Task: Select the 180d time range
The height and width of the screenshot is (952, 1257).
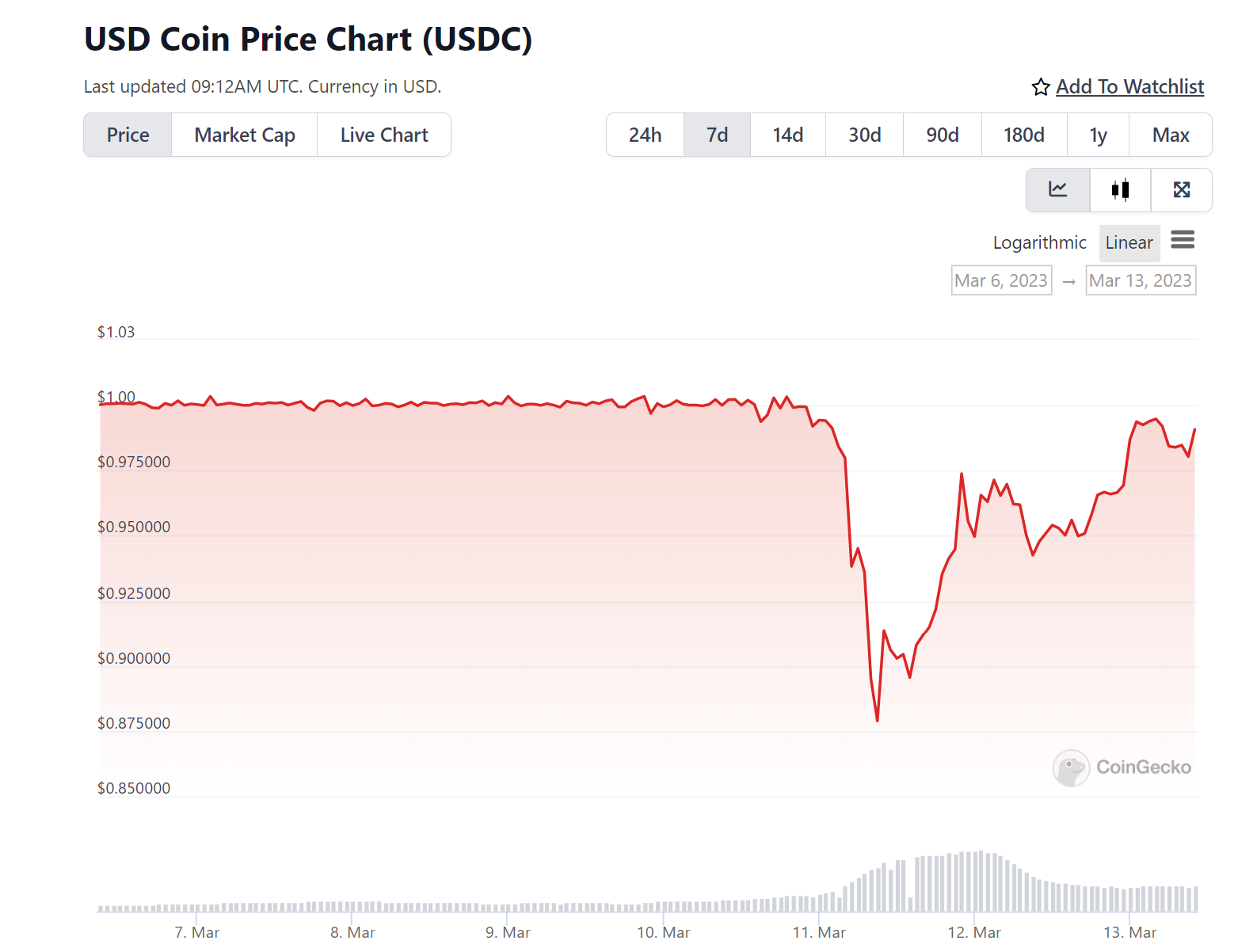Action: pyautogui.click(x=1023, y=135)
